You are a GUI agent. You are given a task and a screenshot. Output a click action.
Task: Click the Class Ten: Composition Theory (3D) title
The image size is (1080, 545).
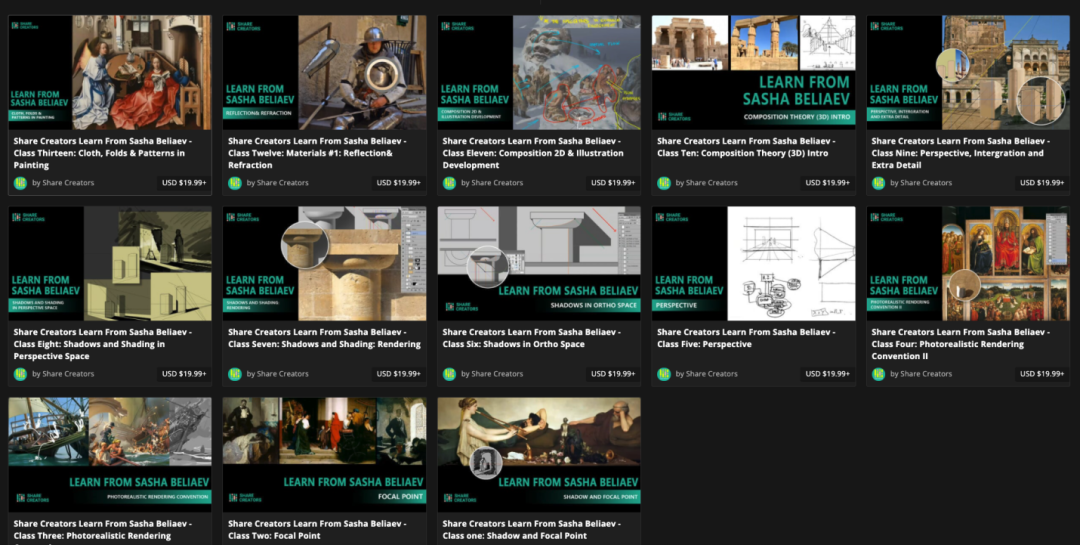pos(746,147)
